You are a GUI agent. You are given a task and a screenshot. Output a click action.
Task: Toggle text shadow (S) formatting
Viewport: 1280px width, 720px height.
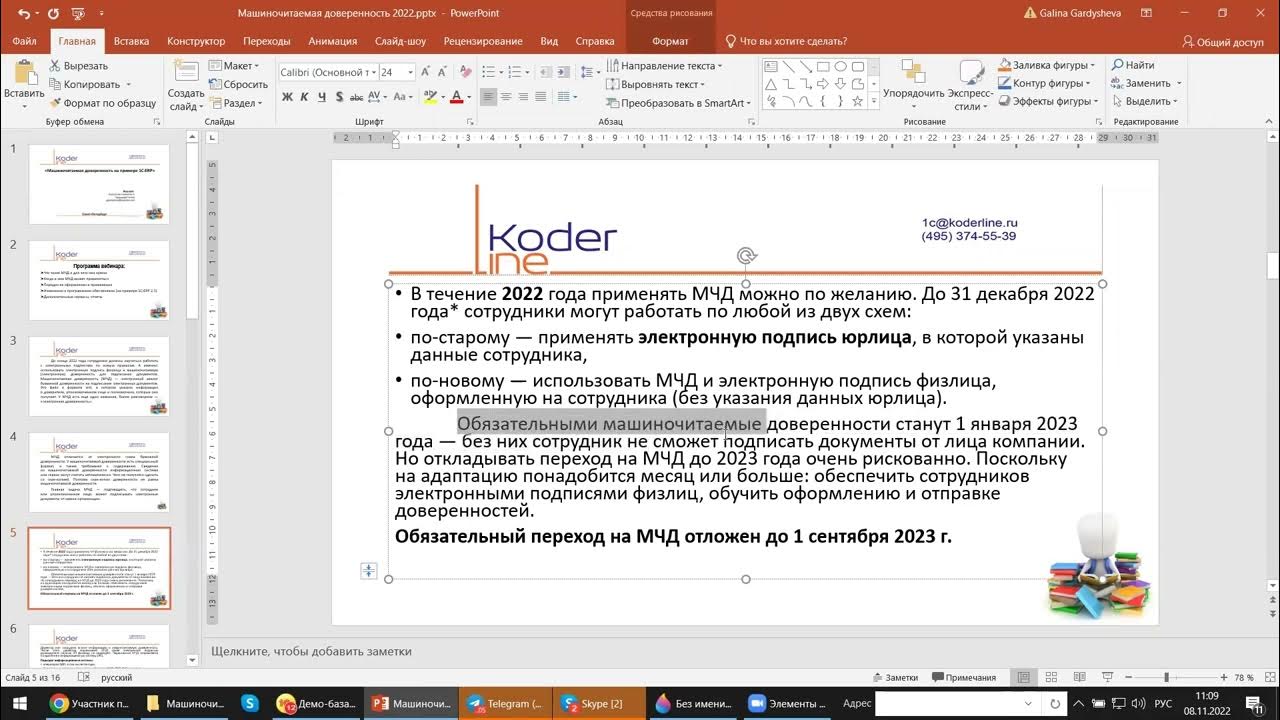(340, 97)
